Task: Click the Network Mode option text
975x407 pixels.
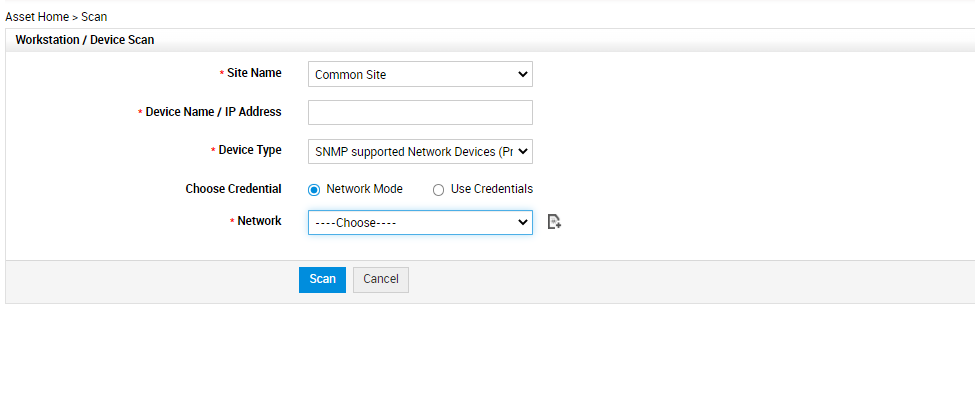Action: [x=364, y=189]
